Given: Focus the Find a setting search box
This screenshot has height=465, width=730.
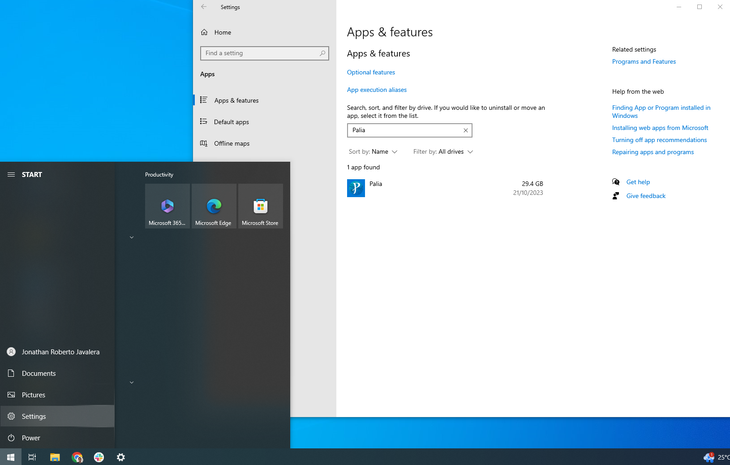Looking at the screenshot, I should click(264, 53).
